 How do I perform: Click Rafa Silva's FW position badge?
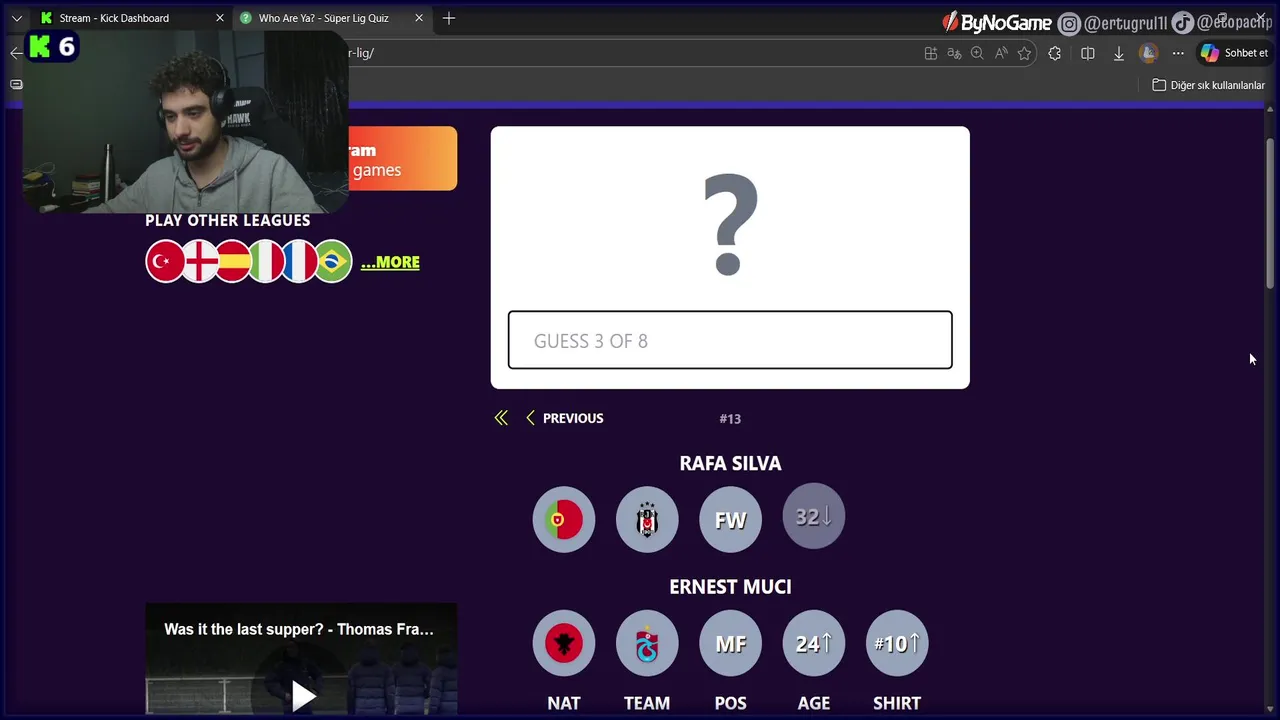(x=730, y=520)
